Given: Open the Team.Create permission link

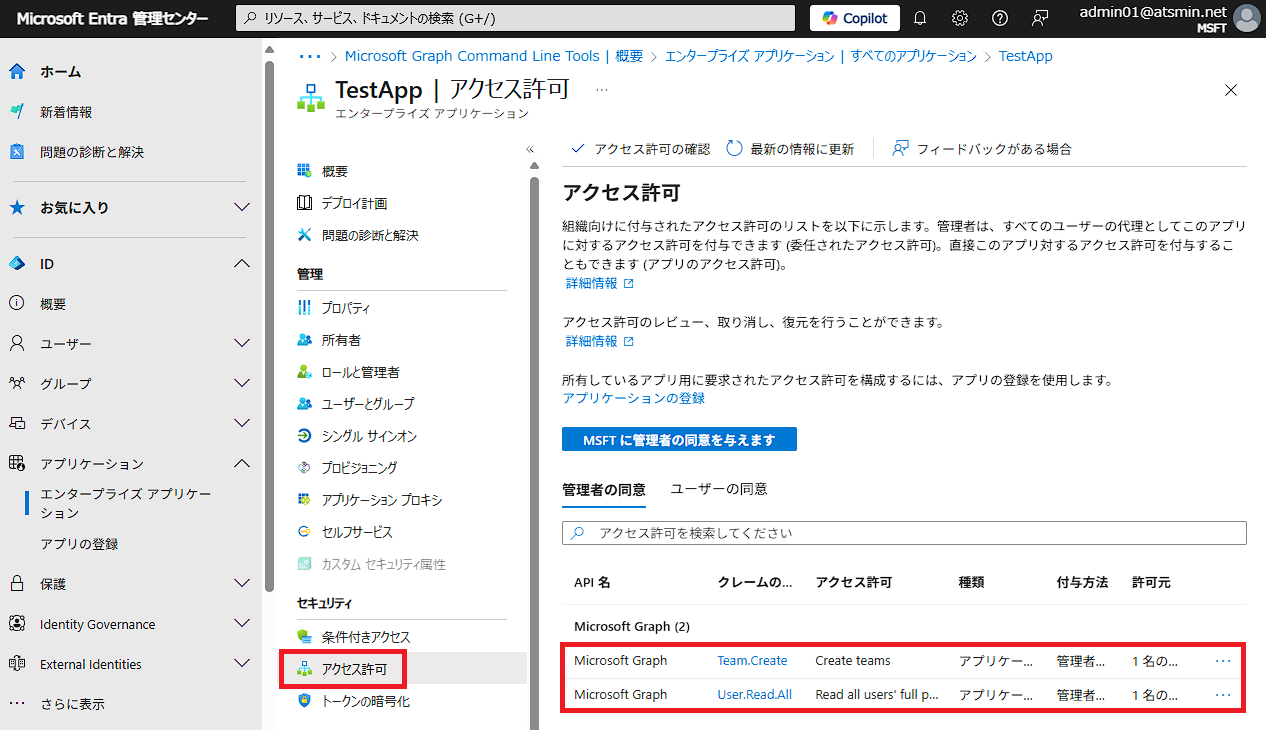Looking at the screenshot, I should (752, 660).
